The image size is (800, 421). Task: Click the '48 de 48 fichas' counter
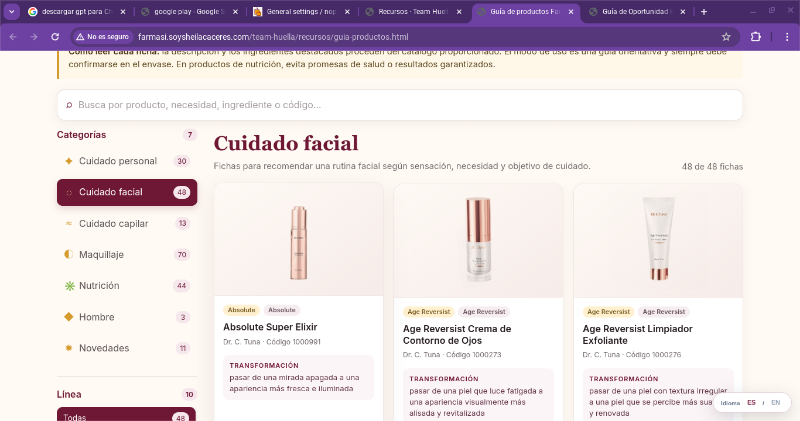pos(712,167)
